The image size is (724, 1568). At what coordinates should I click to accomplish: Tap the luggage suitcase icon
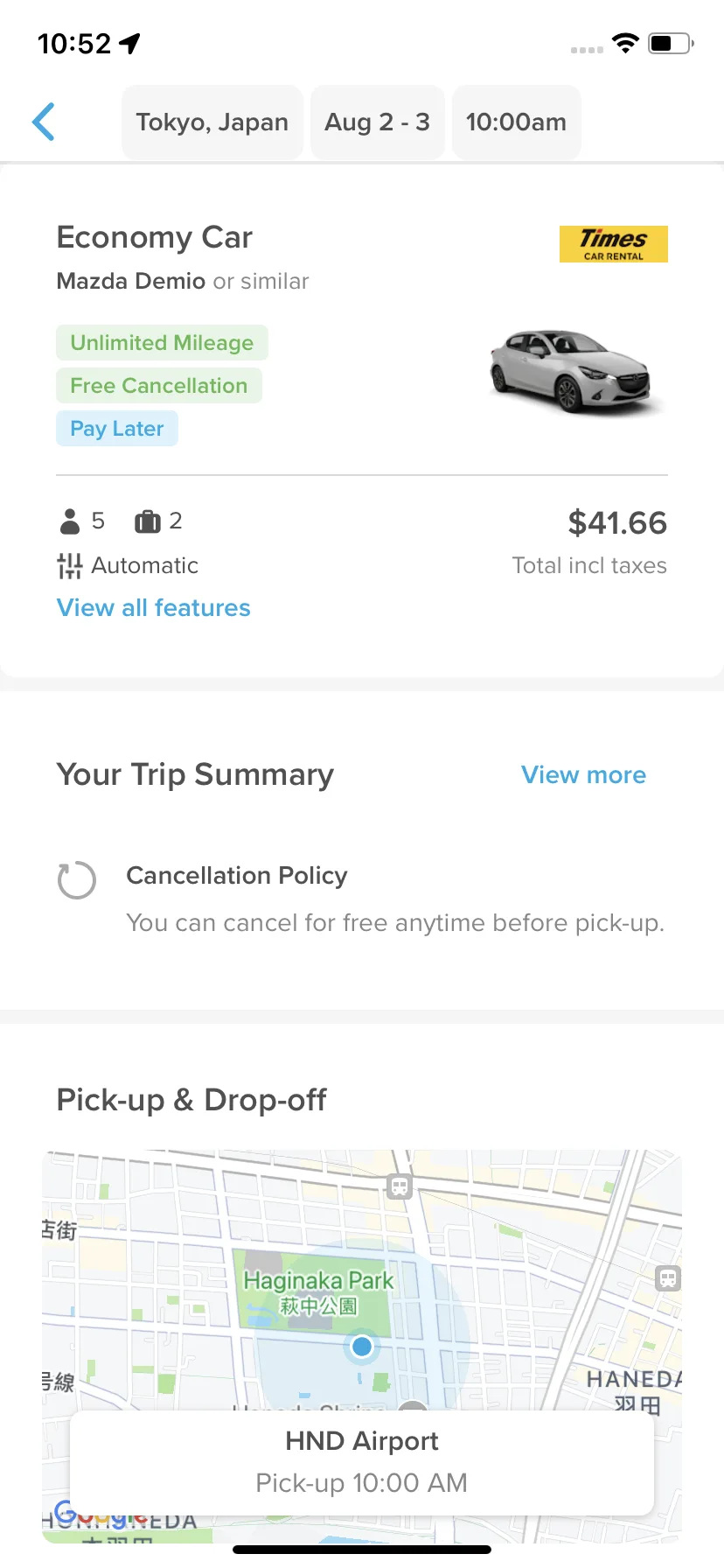click(x=148, y=521)
